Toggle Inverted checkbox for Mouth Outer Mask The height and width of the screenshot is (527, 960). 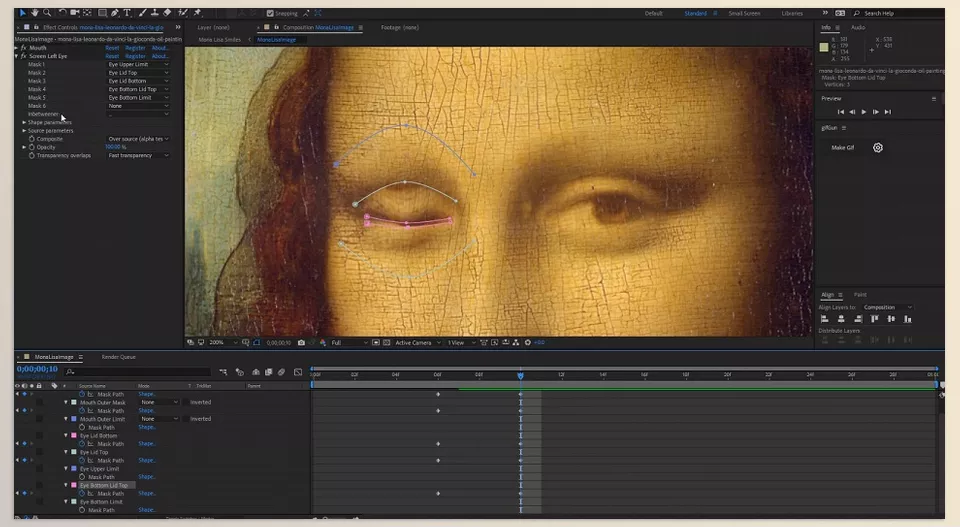tap(186, 402)
